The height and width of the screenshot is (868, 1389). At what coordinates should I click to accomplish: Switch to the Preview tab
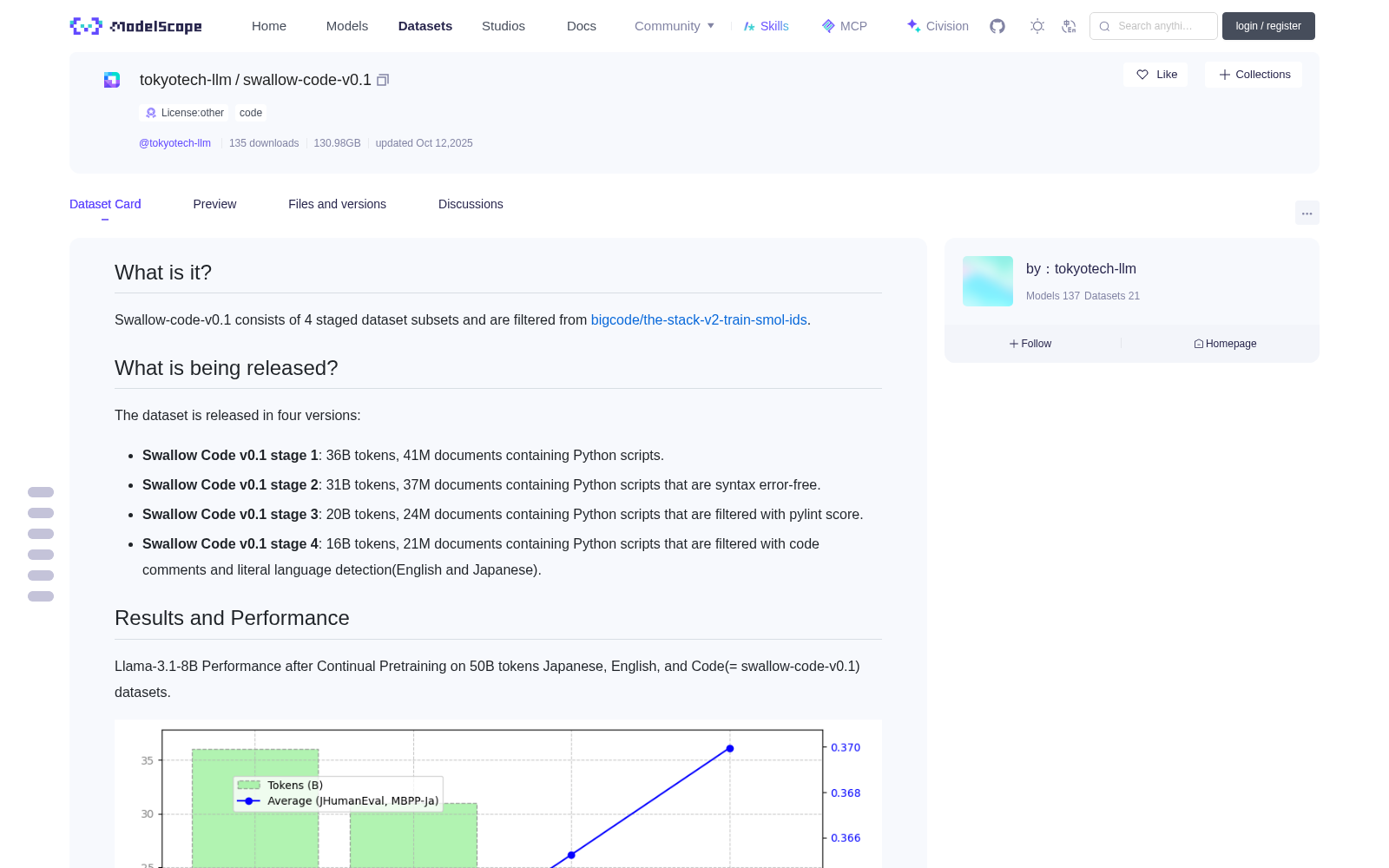tap(214, 204)
